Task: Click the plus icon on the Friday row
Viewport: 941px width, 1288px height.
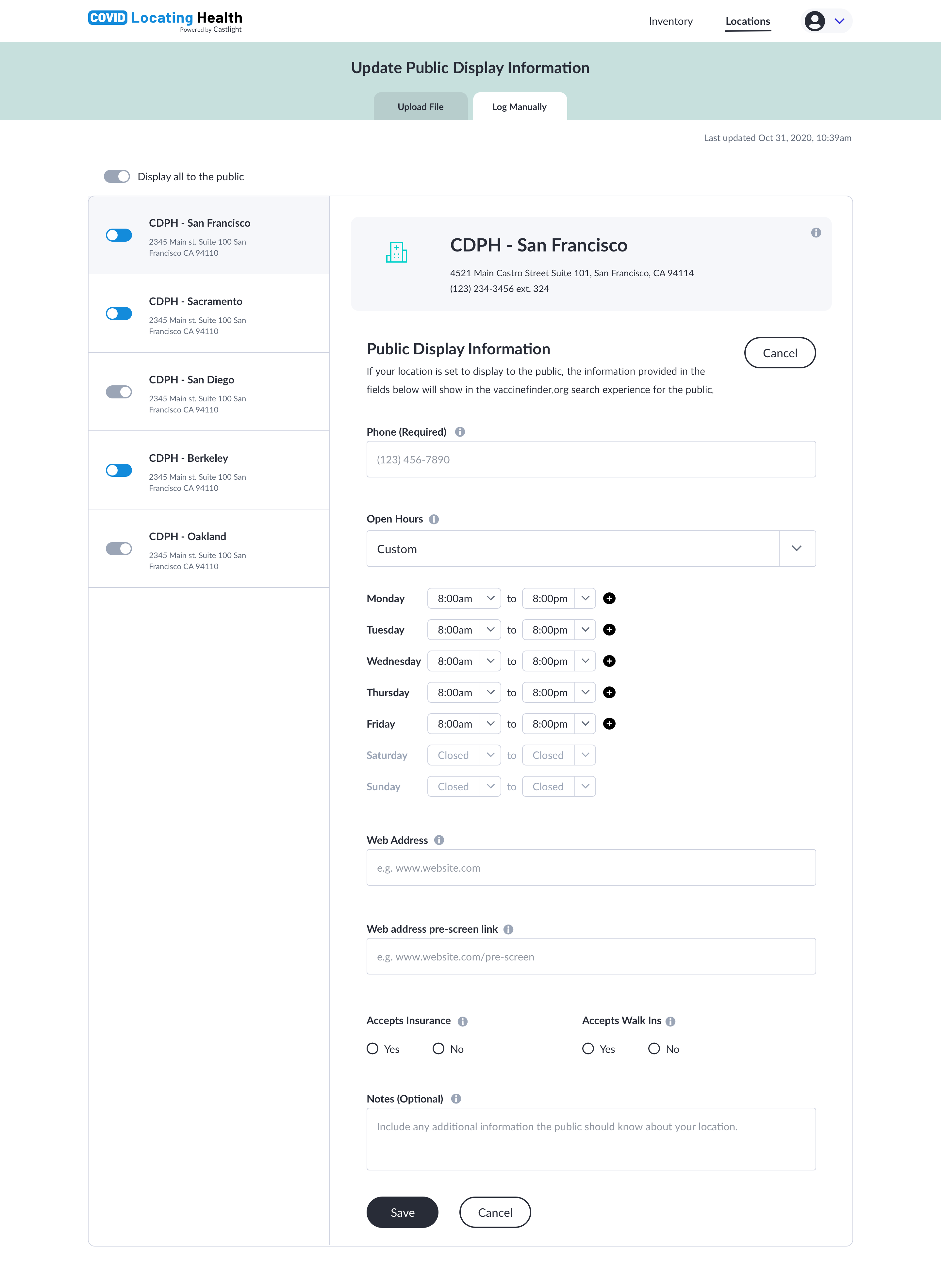Action: click(x=609, y=723)
